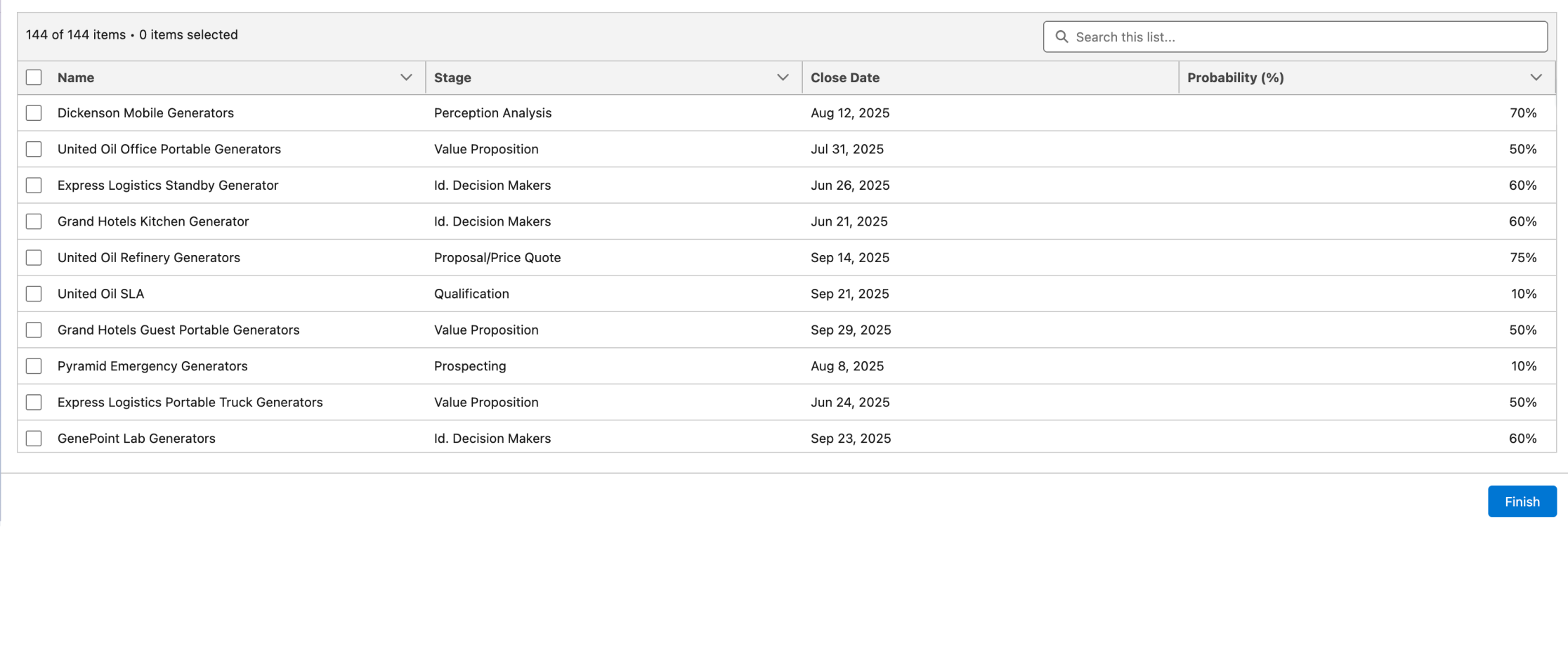Select Pyramid Emergency Generators checkbox

point(34,366)
